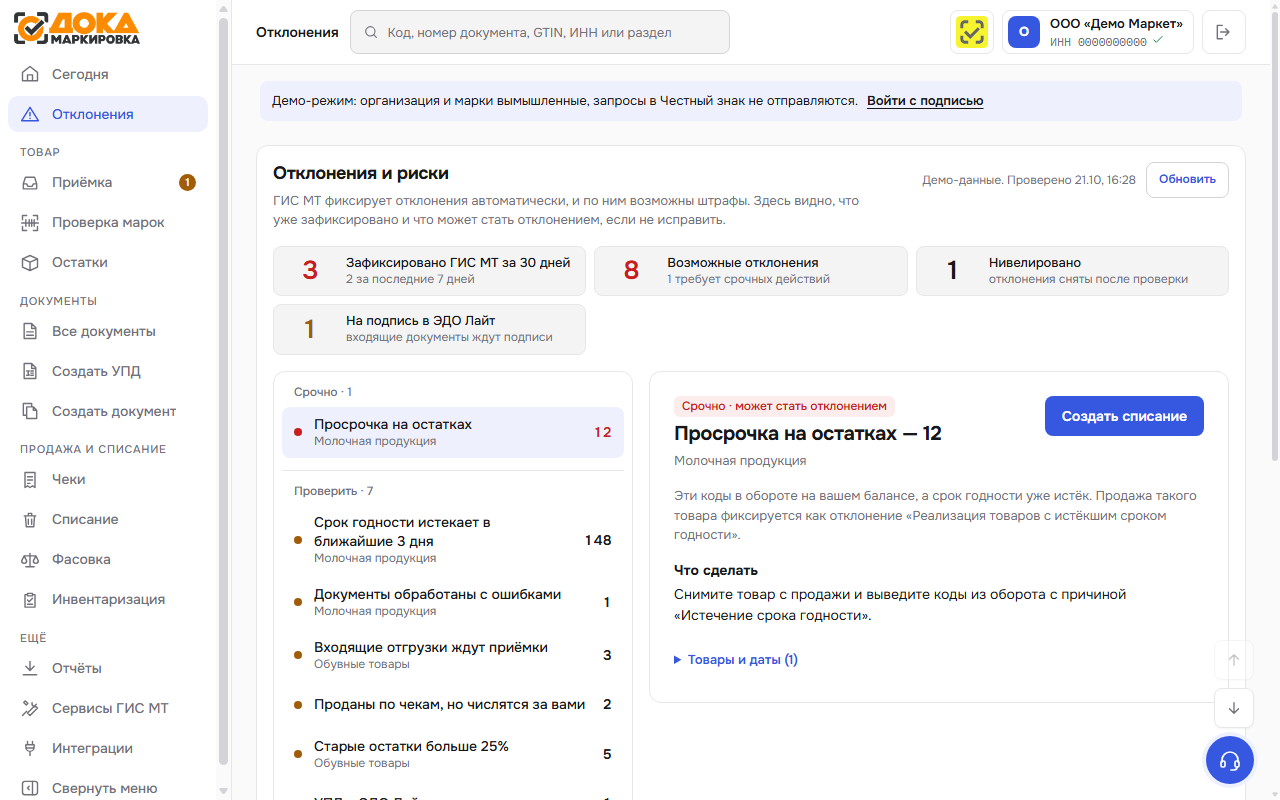The height and width of the screenshot is (800, 1280).
Task: Follow the Войти с подписью link
Action: pyautogui.click(x=925, y=101)
